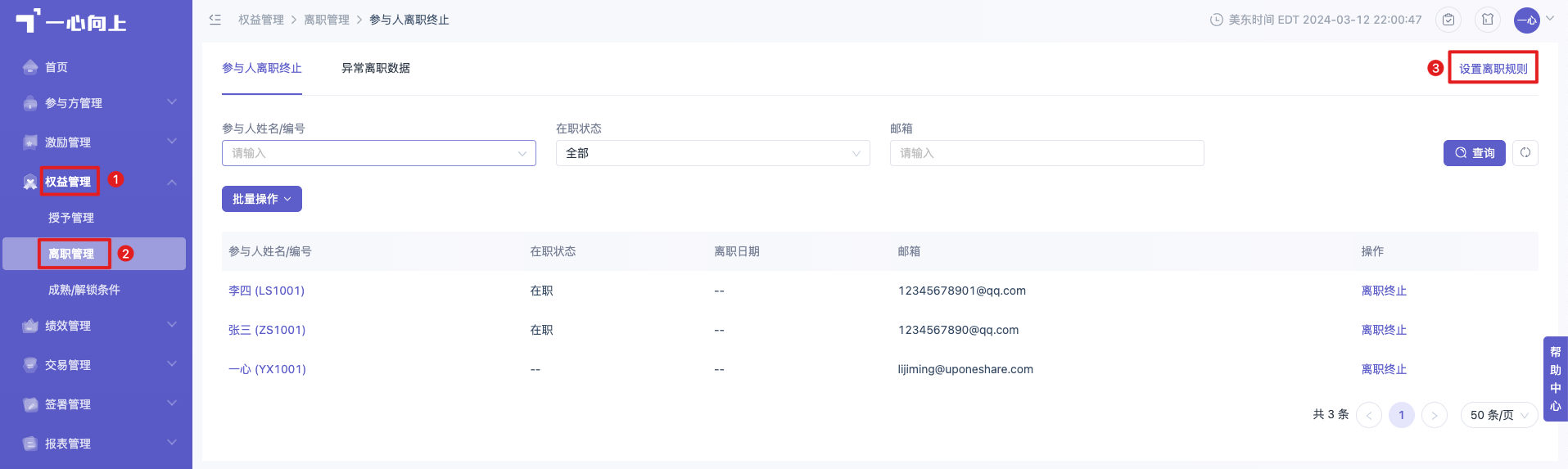Open the user account dropdown arrow
1568x469 pixels.
point(1550,19)
